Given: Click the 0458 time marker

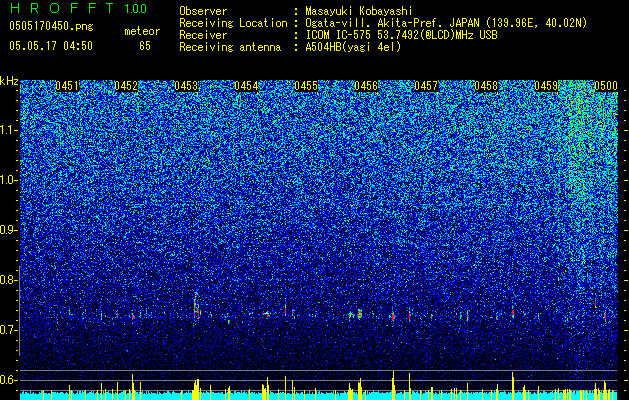Looking at the screenshot, I should pyautogui.click(x=486, y=86).
